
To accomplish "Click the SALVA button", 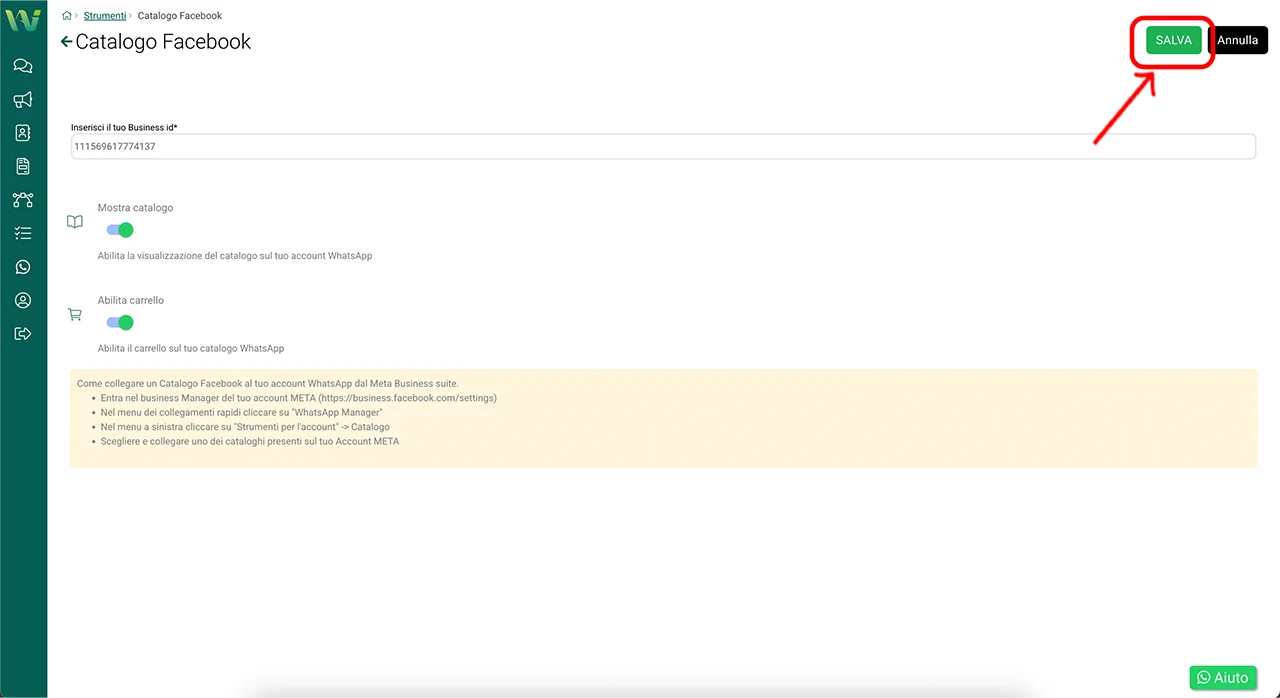I will point(1174,40).
